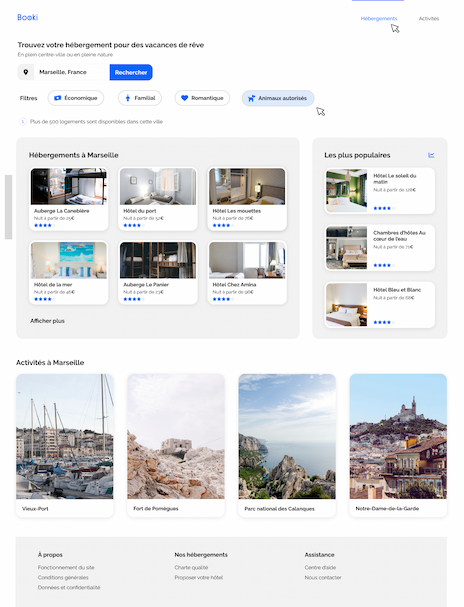This screenshot has width=464, height=607.
Task: Toggle the Familial filter
Action: click(x=140, y=98)
